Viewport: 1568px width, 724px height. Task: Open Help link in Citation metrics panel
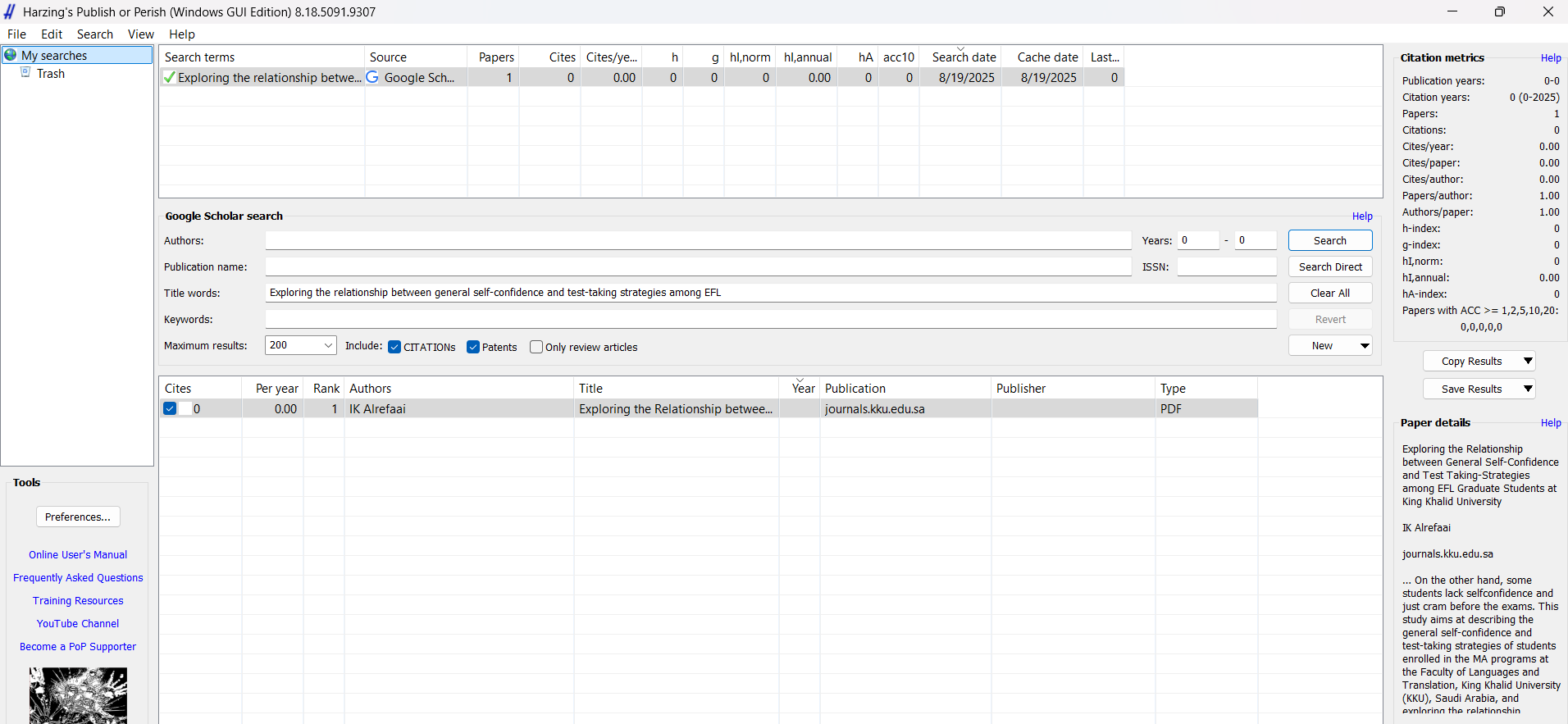click(1551, 58)
